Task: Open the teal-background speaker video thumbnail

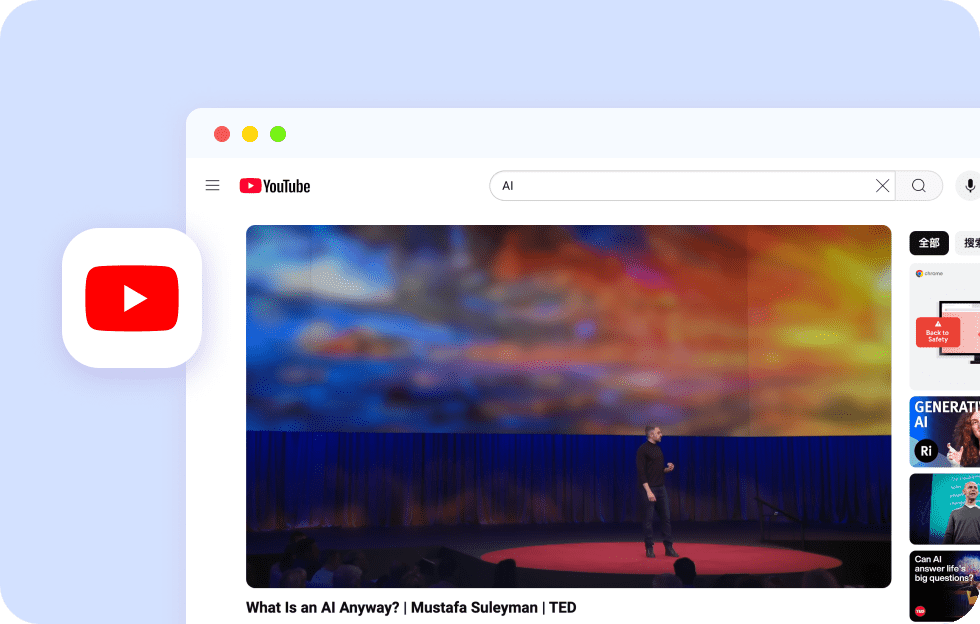Action: pyautogui.click(x=945, y=508)
